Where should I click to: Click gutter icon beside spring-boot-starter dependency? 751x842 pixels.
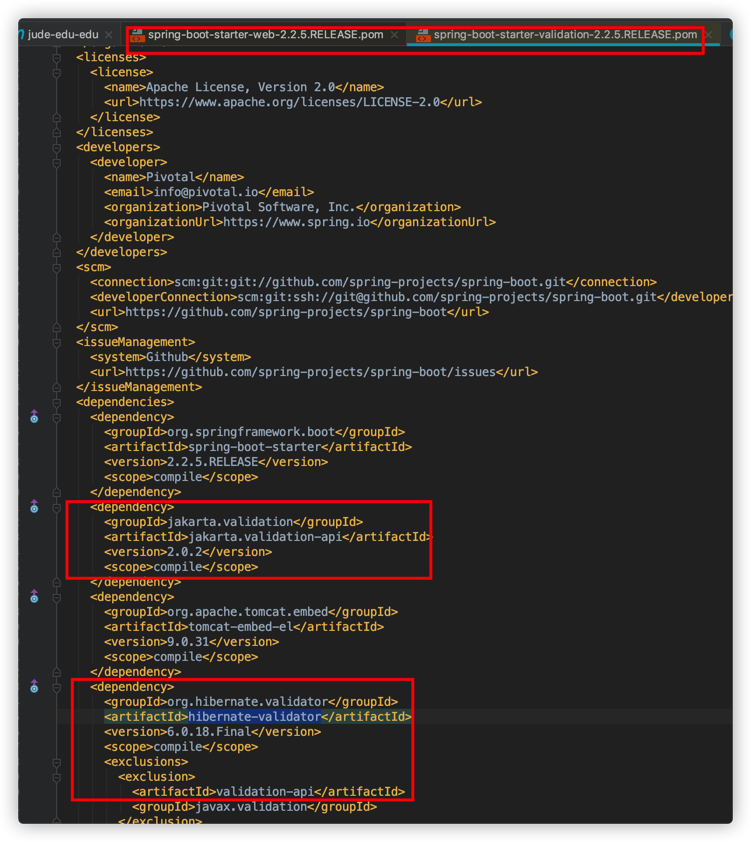pos(34,417)
